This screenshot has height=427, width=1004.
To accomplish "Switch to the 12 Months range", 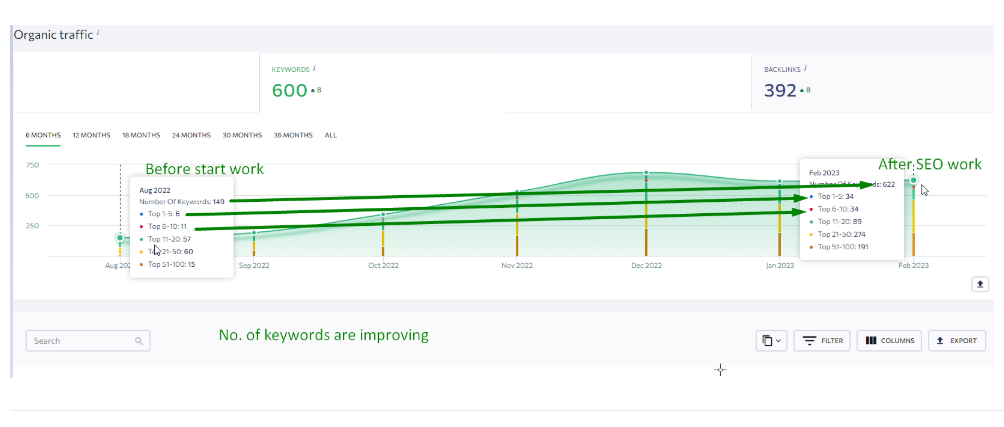I will pyautogui.click(x=91, y=135).
